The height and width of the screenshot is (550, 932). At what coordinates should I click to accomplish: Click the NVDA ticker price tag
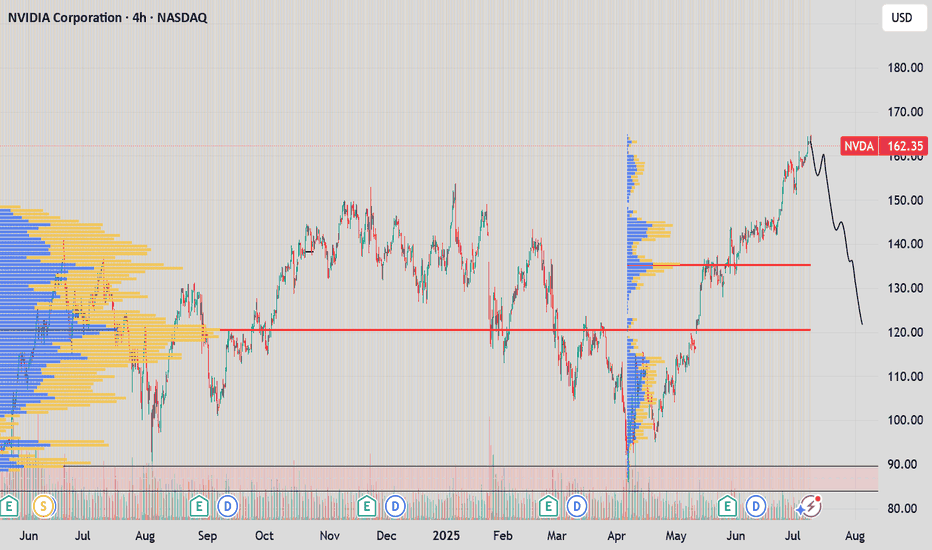pos(859,146)
